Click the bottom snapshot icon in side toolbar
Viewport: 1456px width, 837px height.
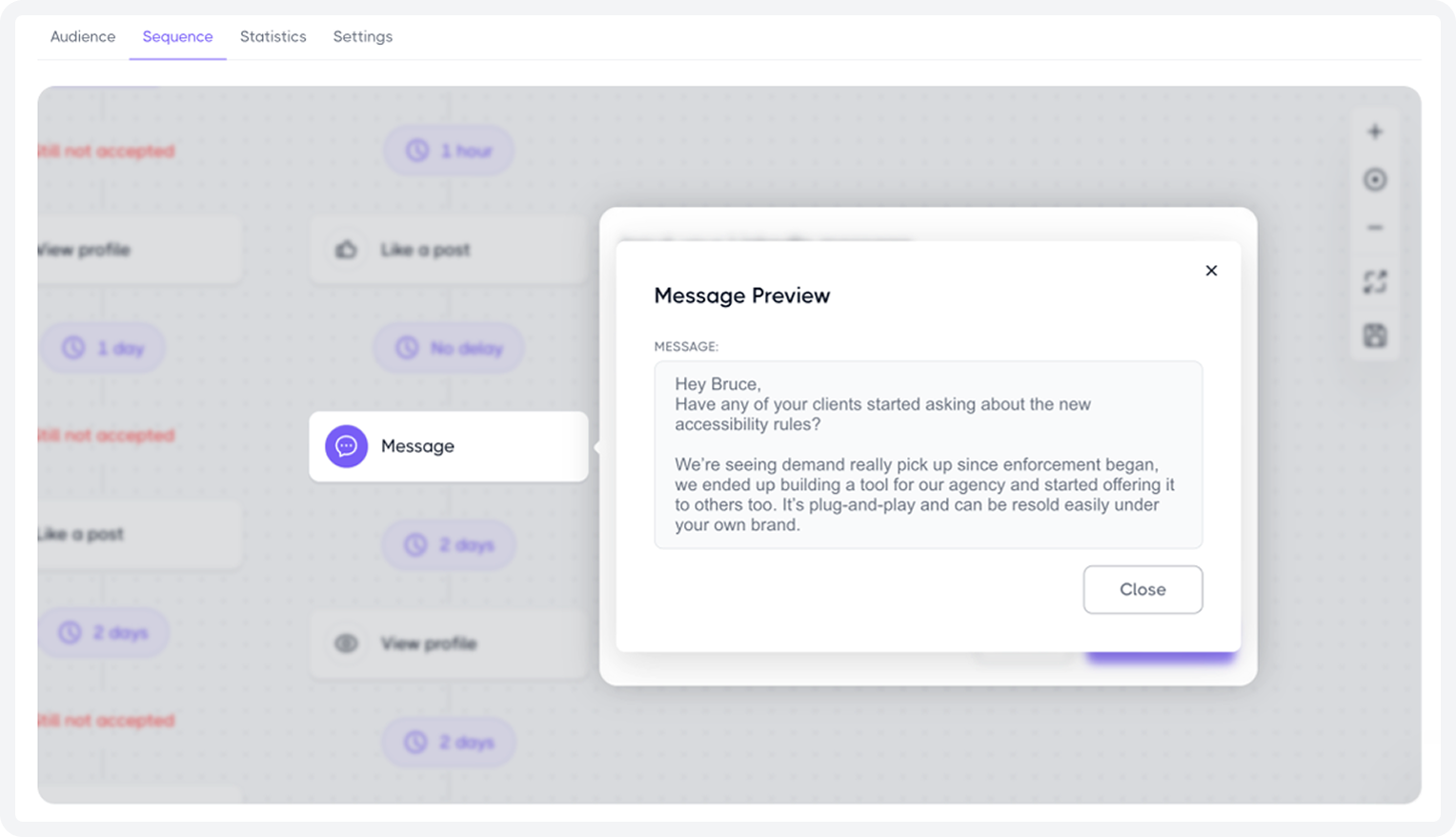click(x=1375, y=336)
